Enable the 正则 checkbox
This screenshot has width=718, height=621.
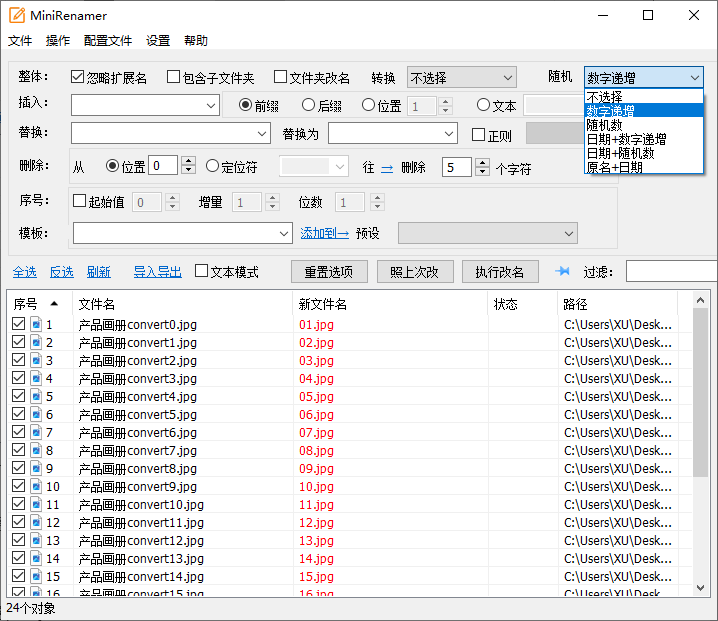pos(479,135)
